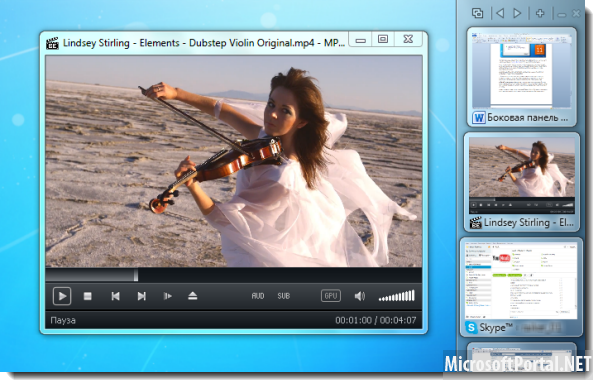Adjust the volume level bars
Viewport: 600px width, 387px height.
pos(396,296)
